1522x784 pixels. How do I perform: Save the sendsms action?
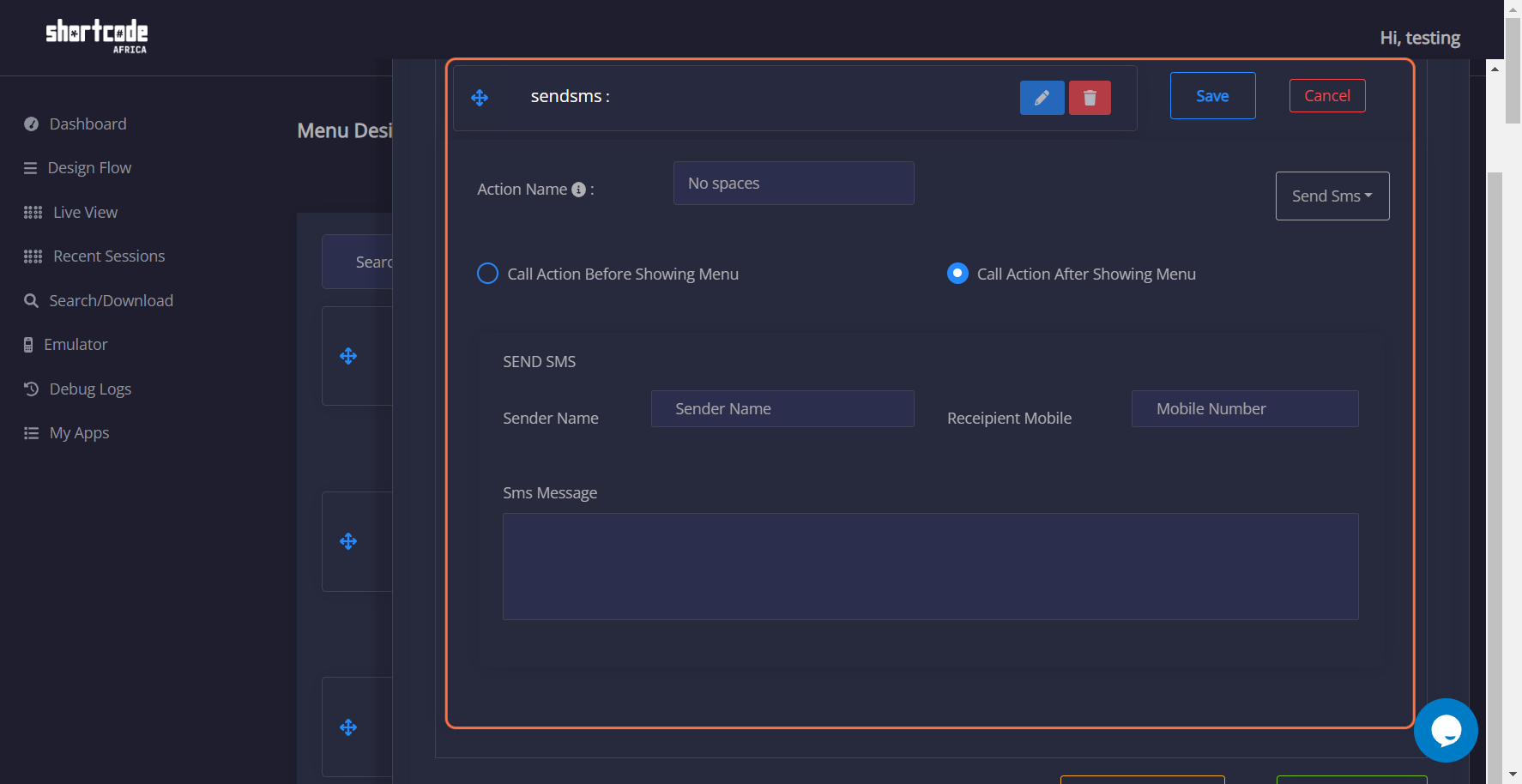[x=1212, y=96]
